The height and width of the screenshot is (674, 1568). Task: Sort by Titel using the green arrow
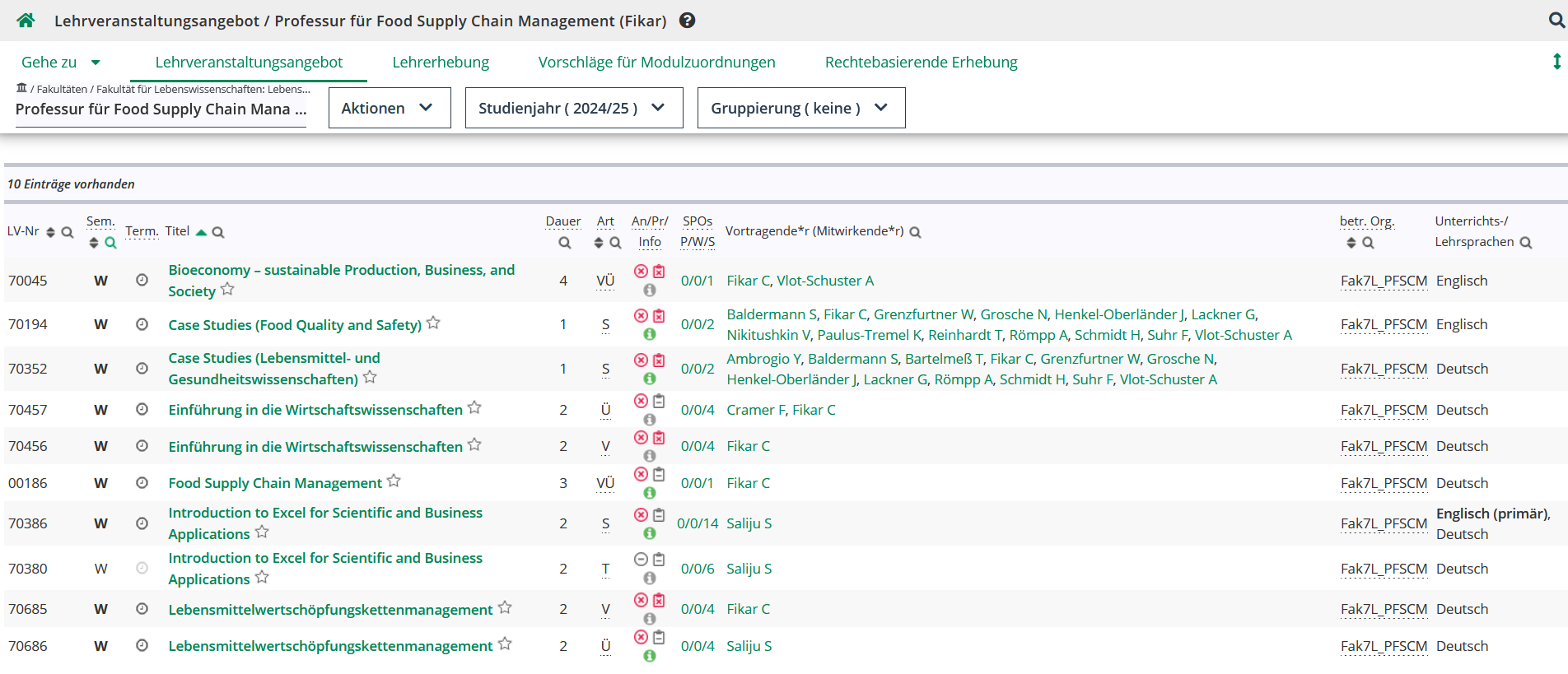(201, 232)
